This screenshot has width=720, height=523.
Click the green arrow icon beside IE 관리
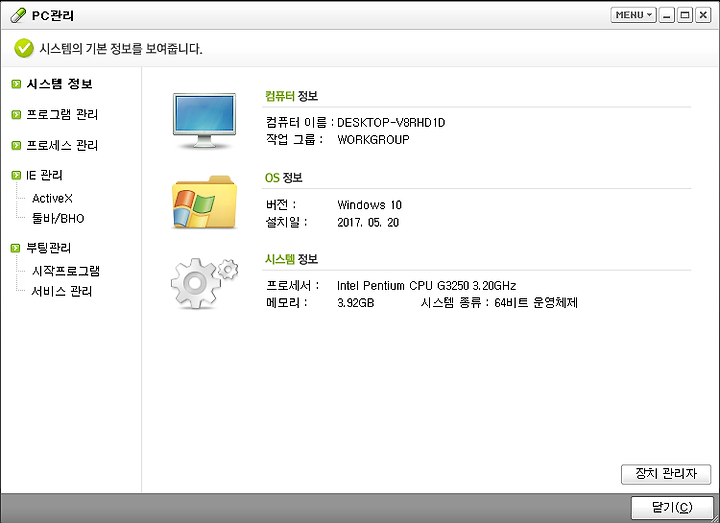pyautogui.click(x=16, y=175)
